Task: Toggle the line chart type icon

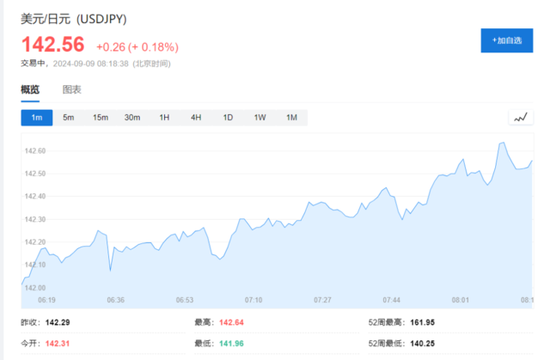Action: point(521,117)
